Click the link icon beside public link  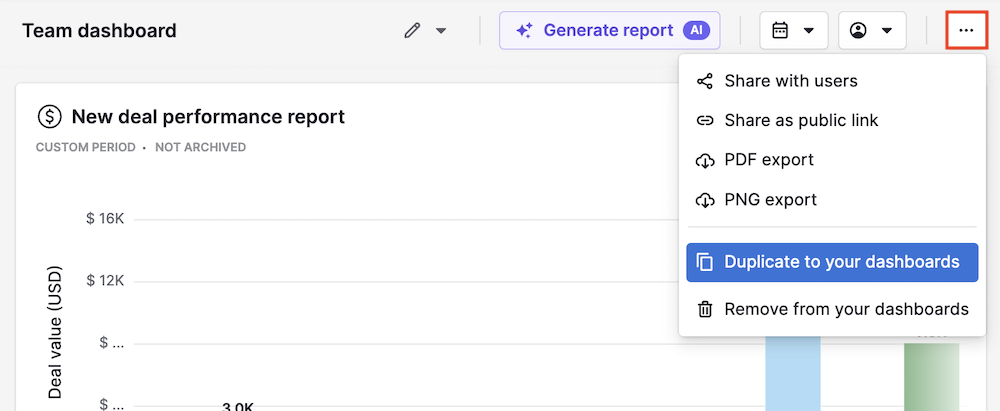(x=705, y=121)
